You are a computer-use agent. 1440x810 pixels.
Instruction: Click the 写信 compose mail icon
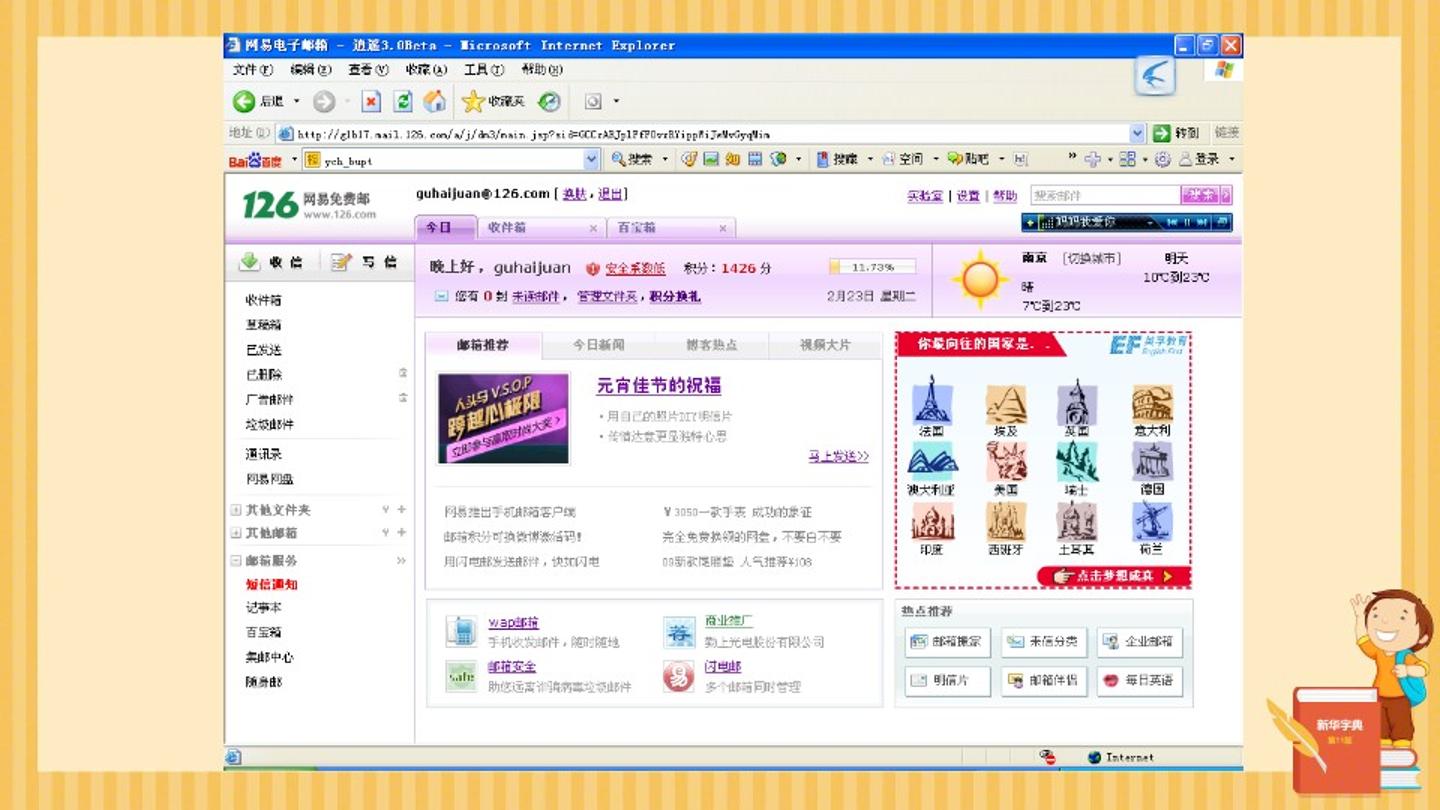tap(341, 262)
